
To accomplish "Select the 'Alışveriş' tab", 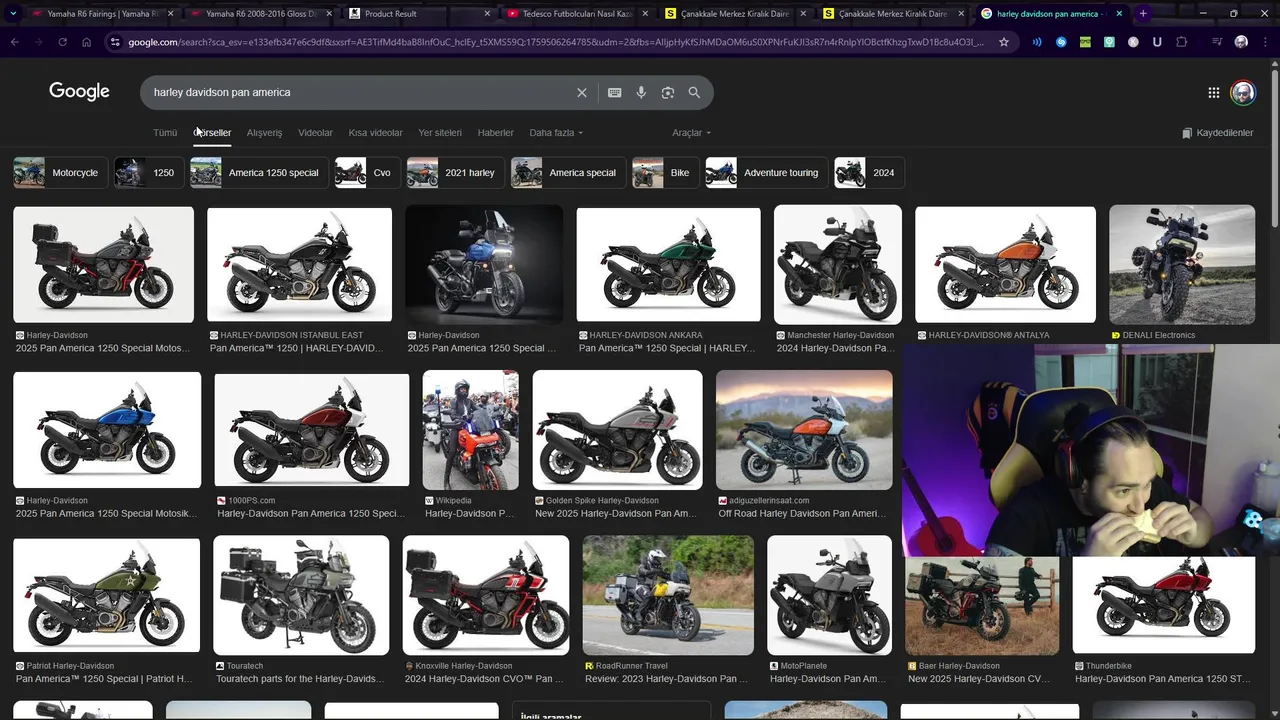I will 265,133.
